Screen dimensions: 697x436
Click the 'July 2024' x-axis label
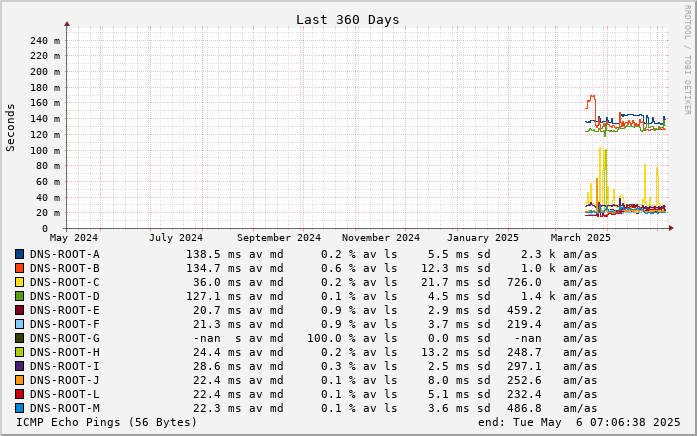click(176, 238)
